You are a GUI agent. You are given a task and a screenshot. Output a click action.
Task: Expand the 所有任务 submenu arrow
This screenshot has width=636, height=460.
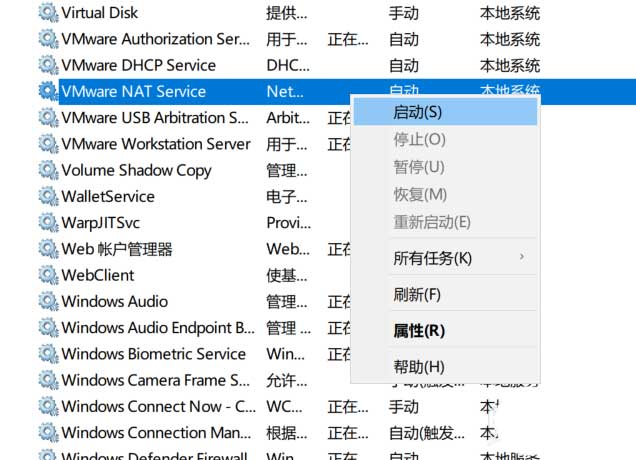point(522,257)
